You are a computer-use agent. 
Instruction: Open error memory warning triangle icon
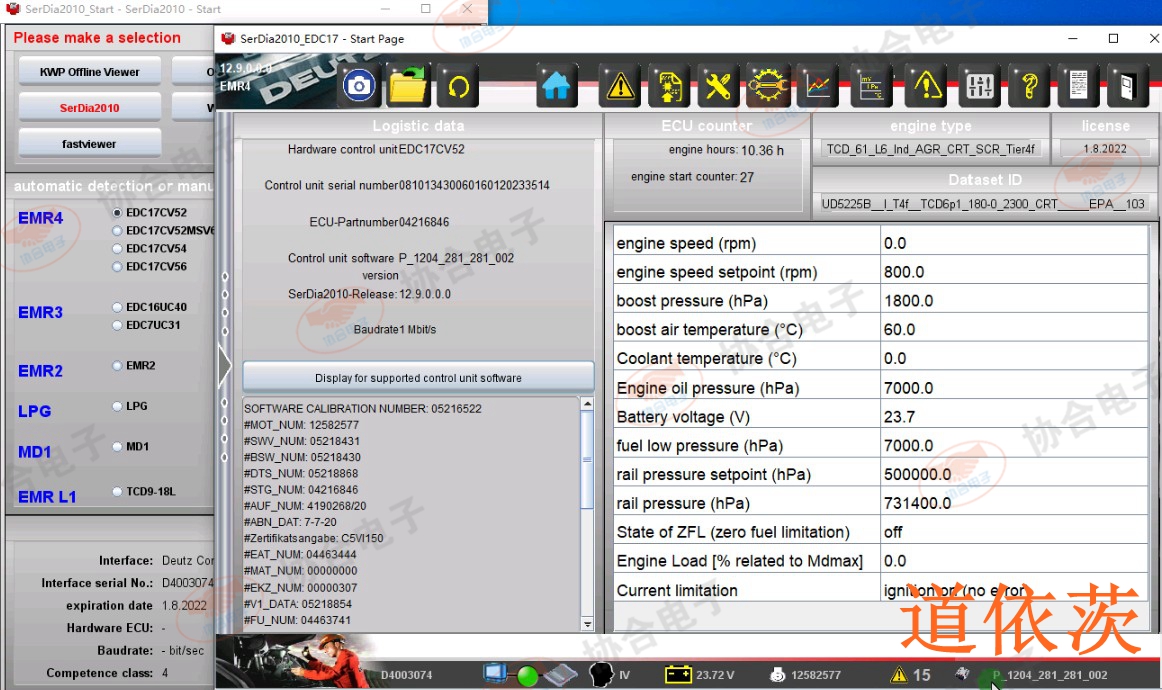click(x=620, y=86)
